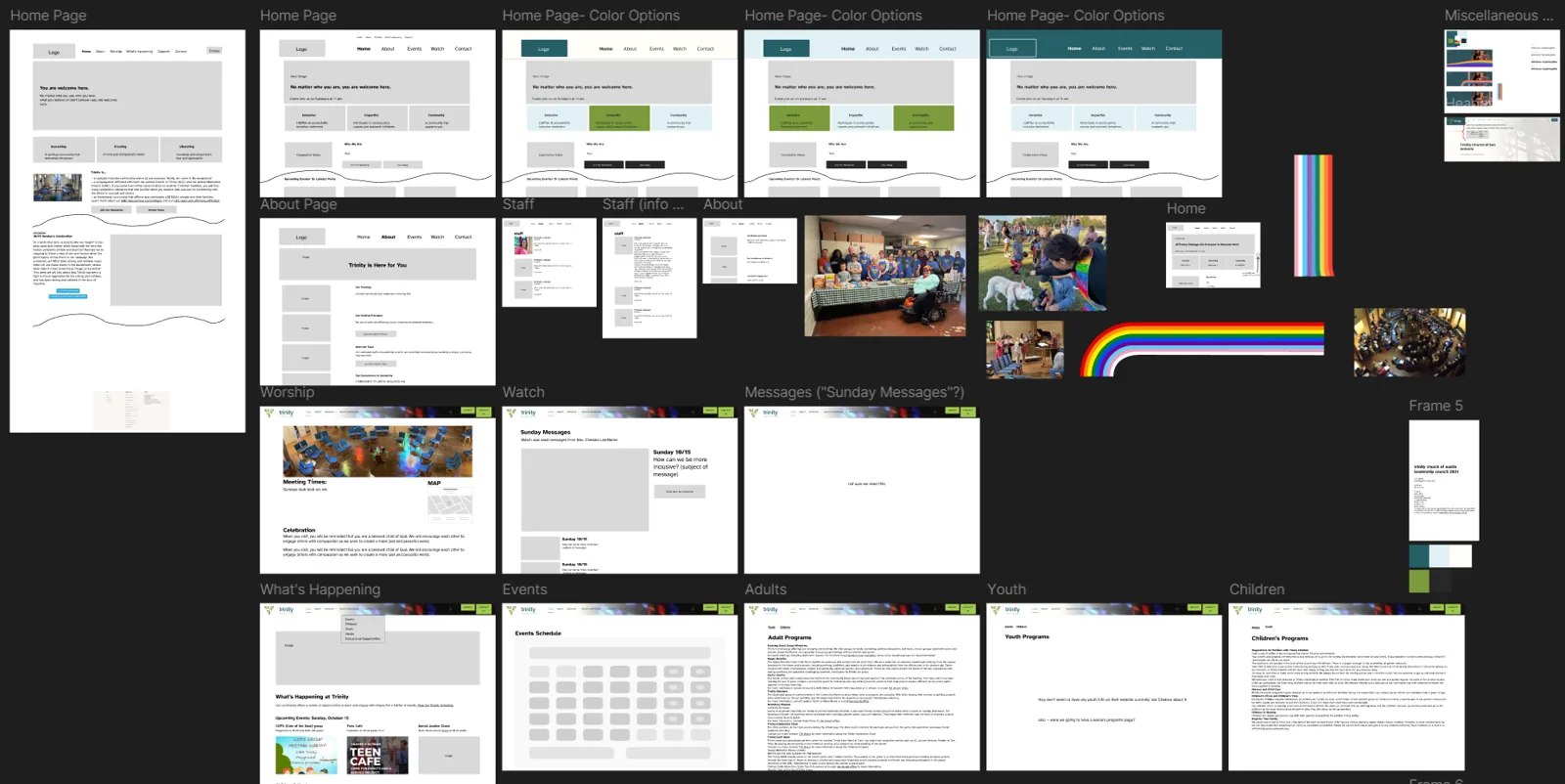The image size is (1565, 784).
Task: Select the 'Youth' frame label
Action: [1006, 589]
